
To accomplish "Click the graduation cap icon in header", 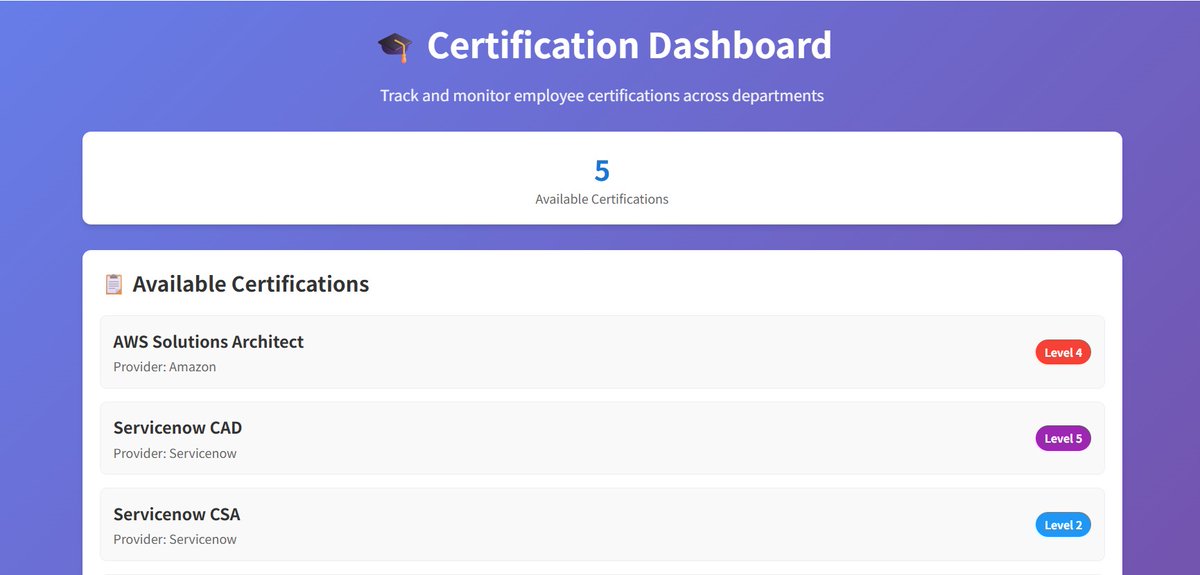I will point(395,47).
